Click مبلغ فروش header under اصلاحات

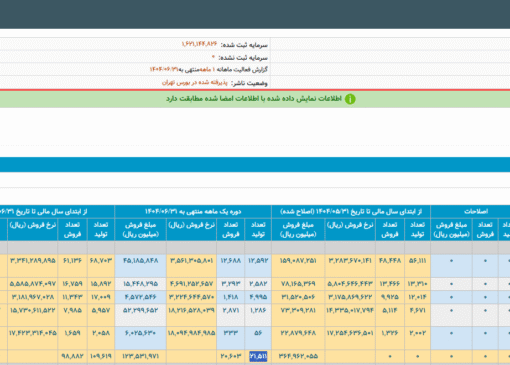coord(451,229)
